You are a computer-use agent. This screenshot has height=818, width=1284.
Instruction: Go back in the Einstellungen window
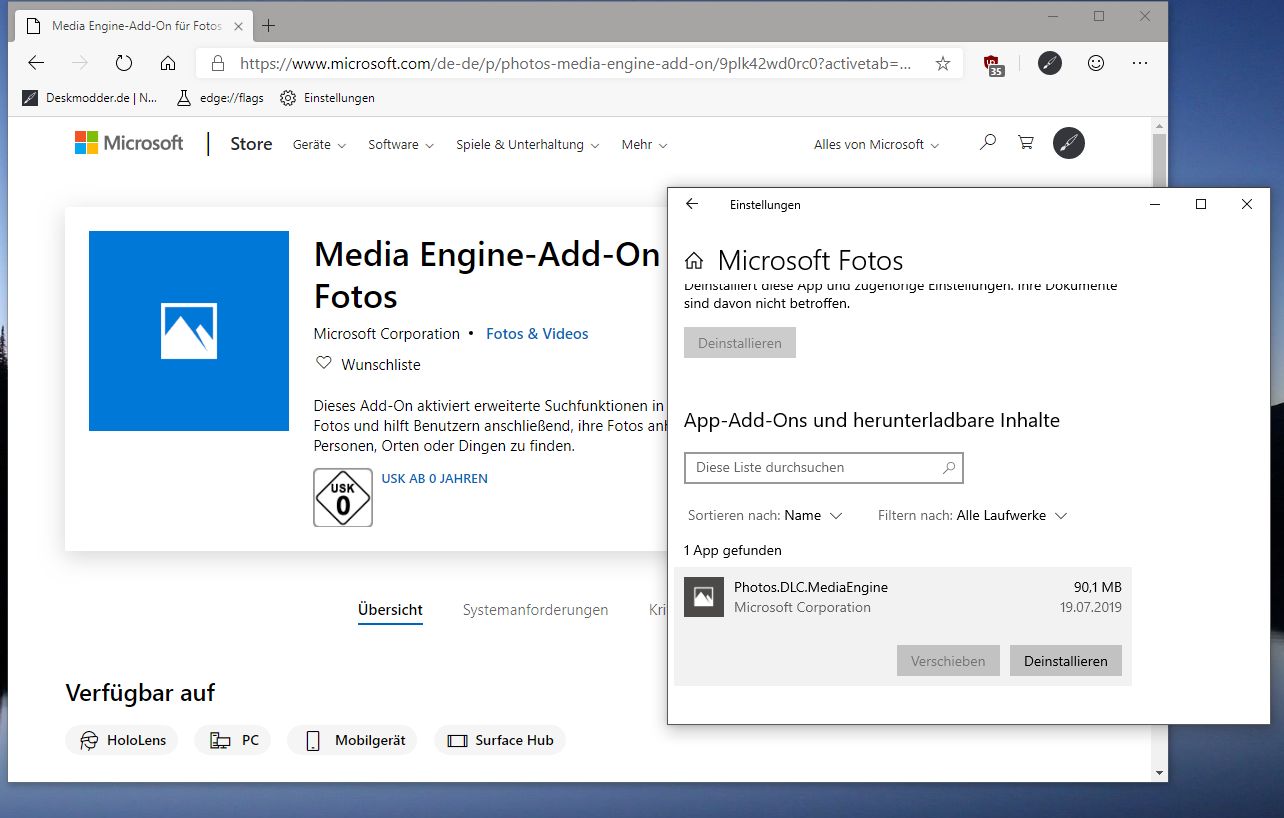[692, 204]
